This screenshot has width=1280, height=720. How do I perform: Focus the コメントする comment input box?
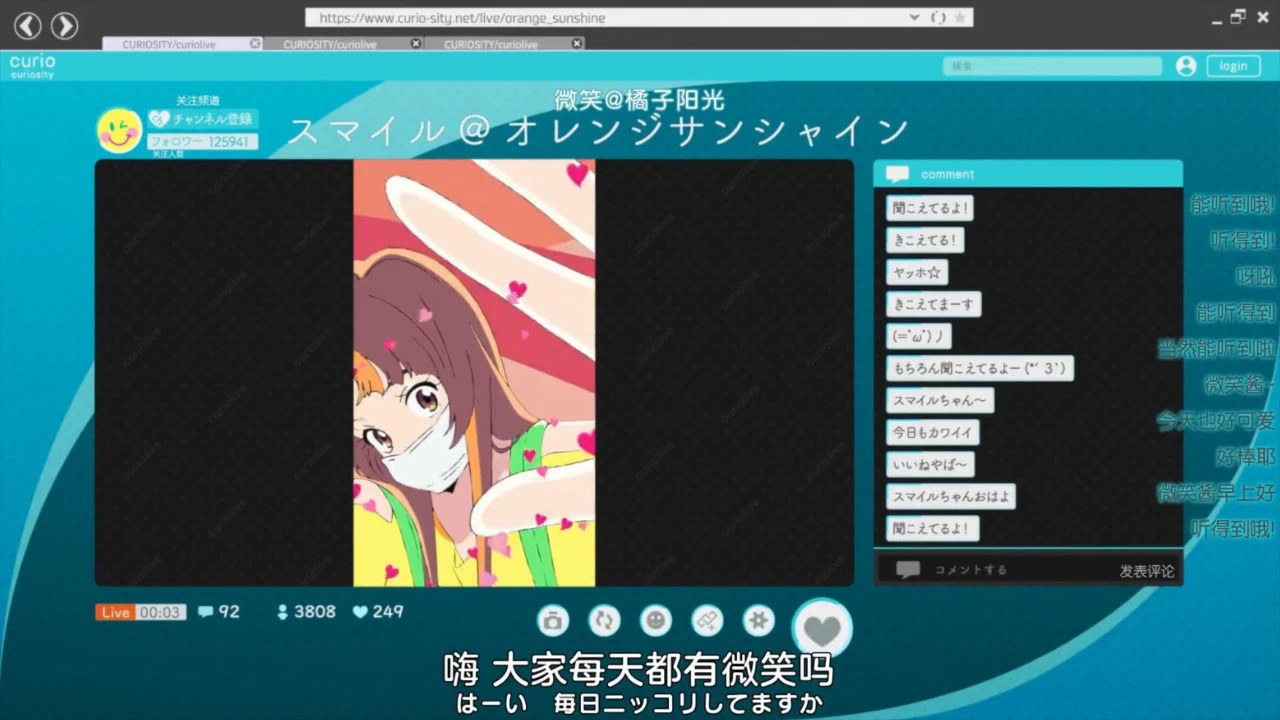tap(1028, 570)
